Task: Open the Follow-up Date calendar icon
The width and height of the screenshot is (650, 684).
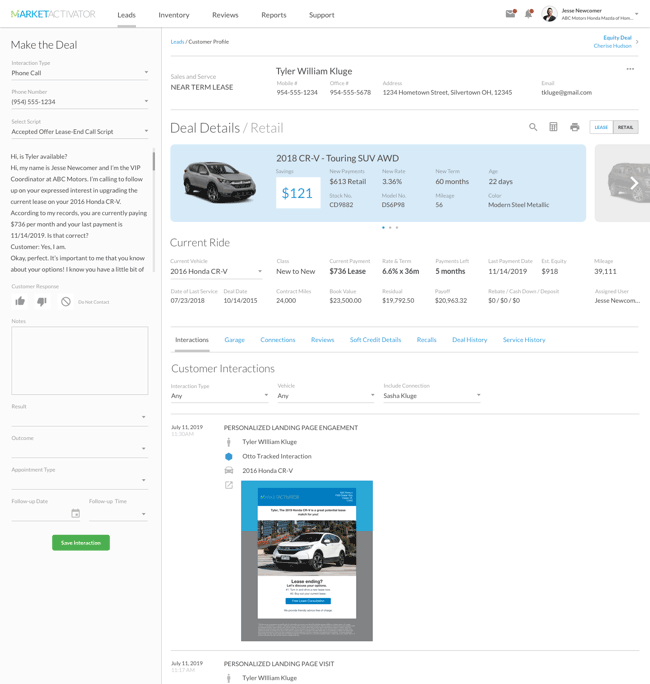Action: point(75,513)
